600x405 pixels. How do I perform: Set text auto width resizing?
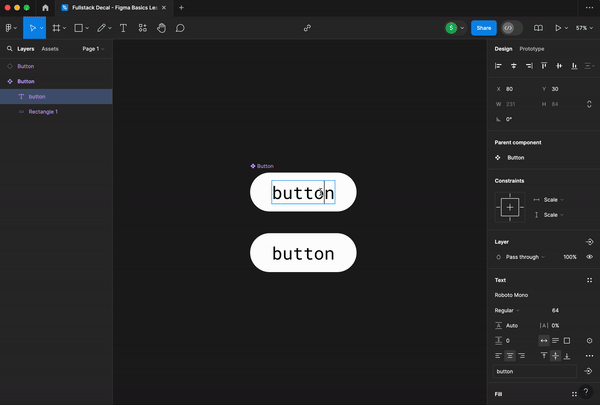point(544,341)
